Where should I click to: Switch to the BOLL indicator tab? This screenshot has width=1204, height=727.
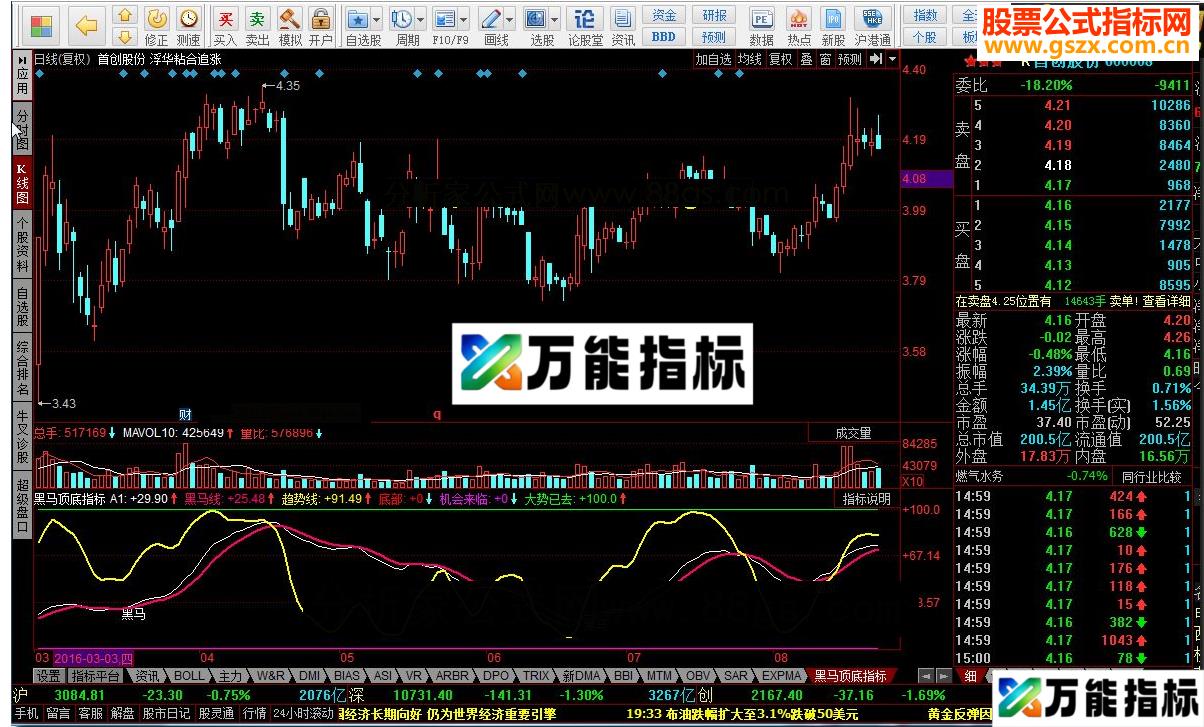(189, 676)
